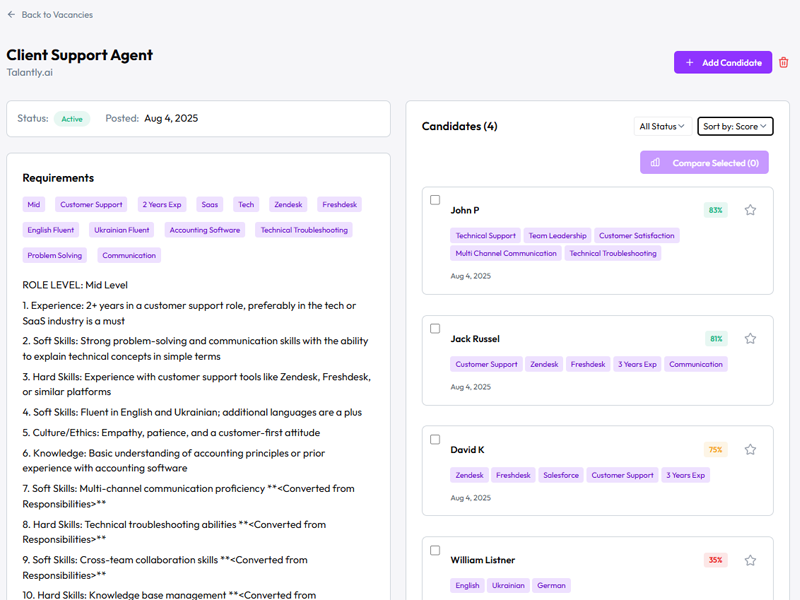Star David K as favorite

tap(750, 450)
